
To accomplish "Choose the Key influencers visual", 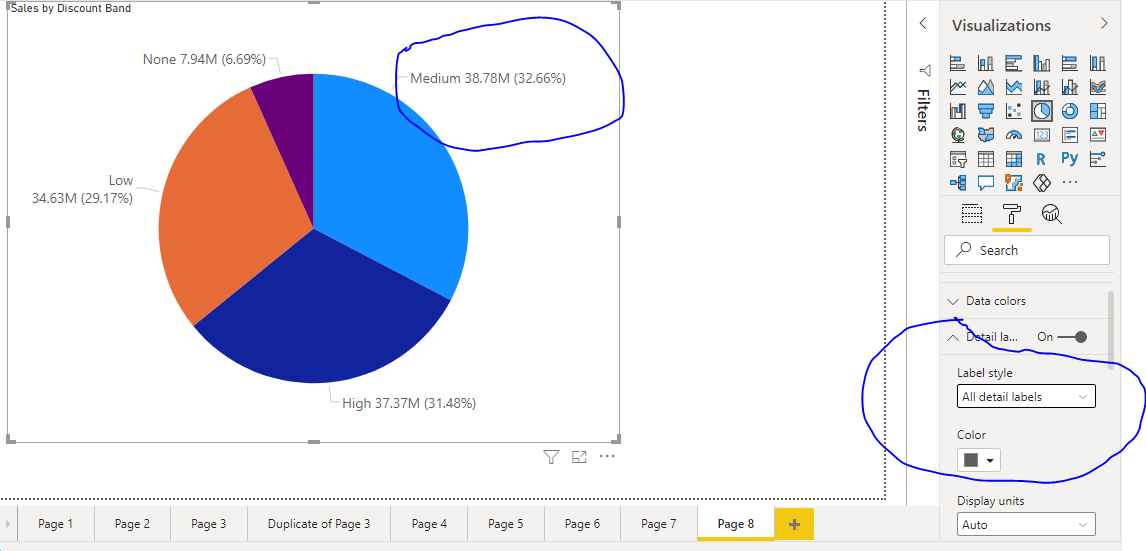I will (x=1097, y=159).
